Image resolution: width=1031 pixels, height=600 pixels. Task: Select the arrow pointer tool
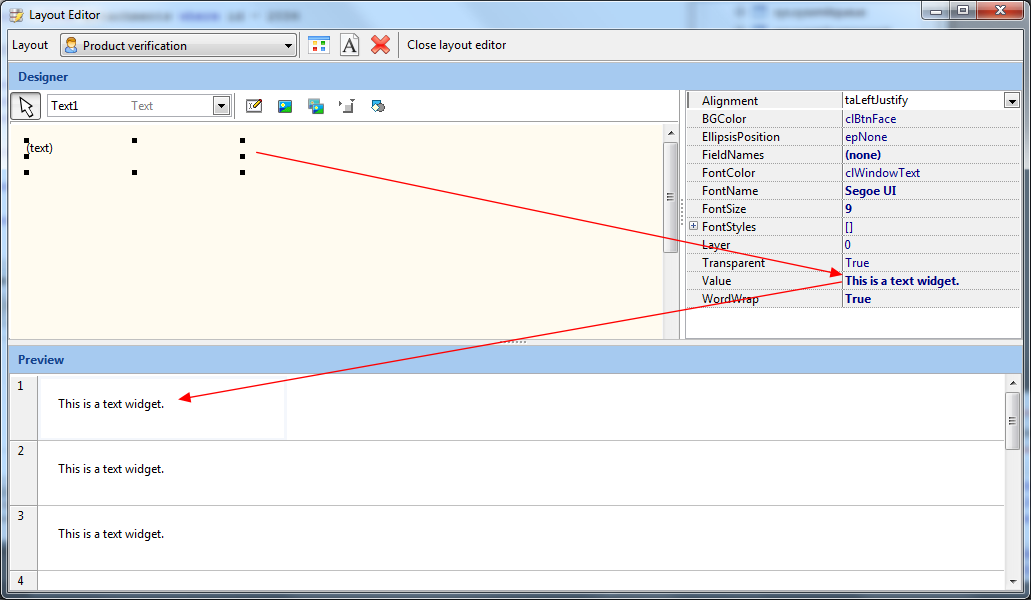coord(26,106)
